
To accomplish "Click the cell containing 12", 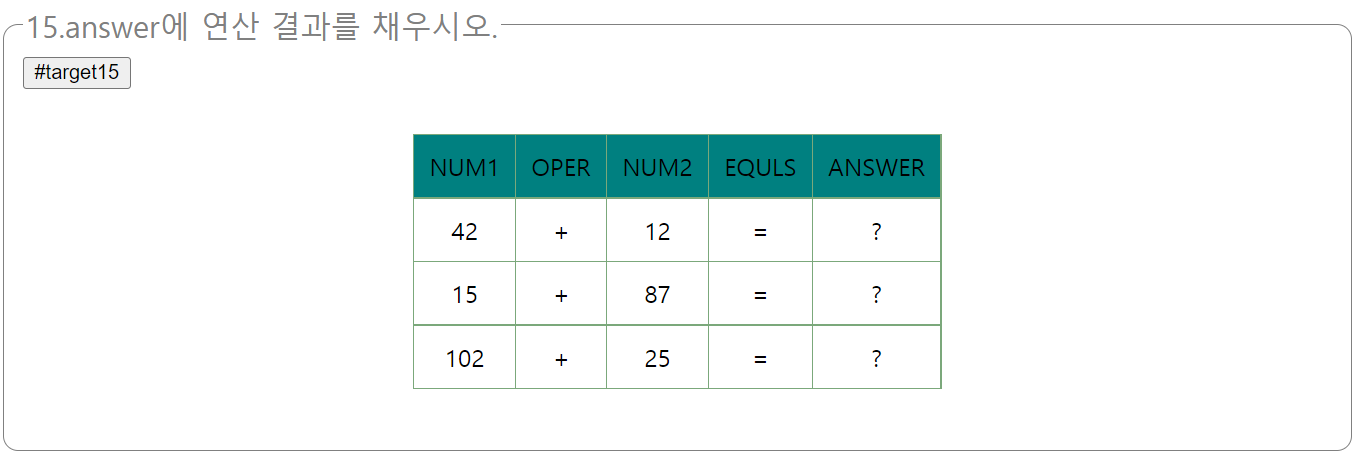I will 657,231.
